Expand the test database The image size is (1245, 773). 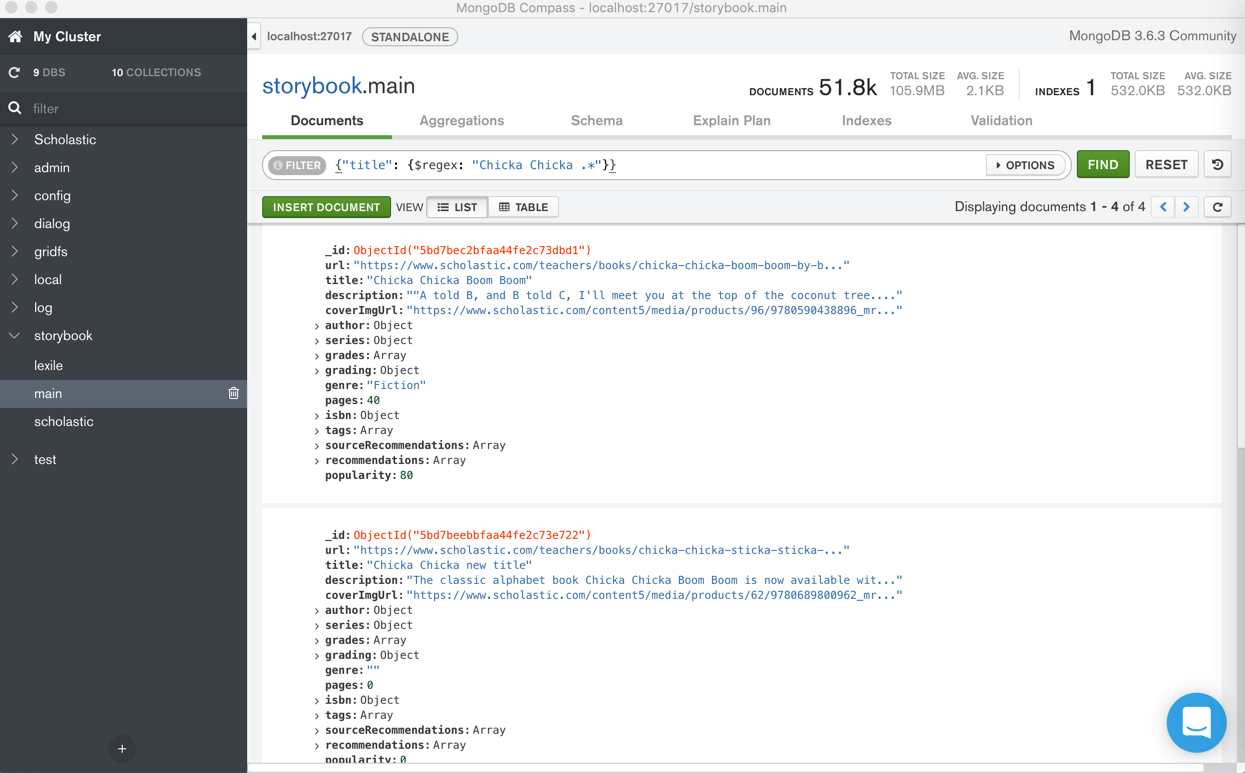point(15,460)
